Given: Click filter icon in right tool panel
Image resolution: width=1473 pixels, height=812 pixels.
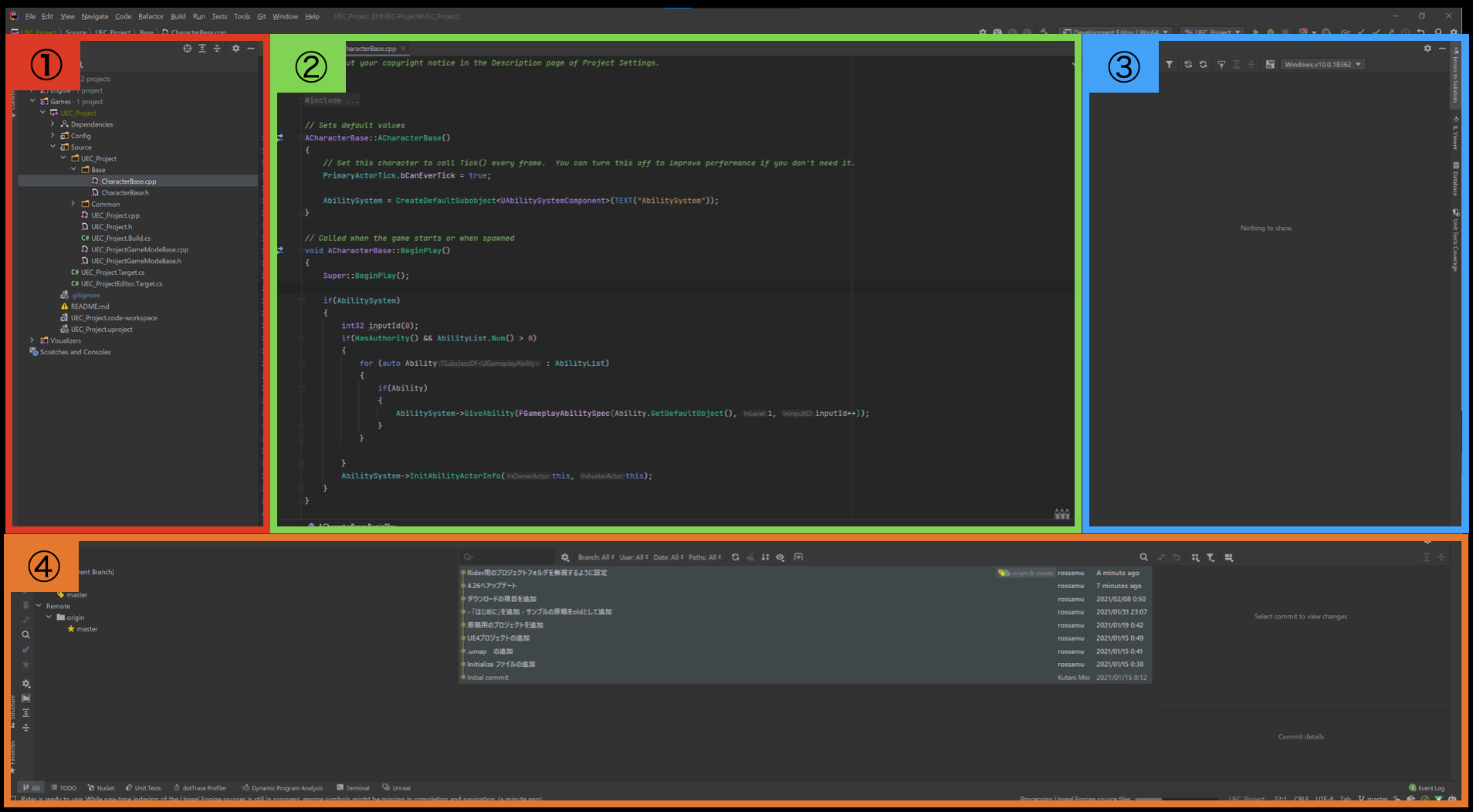Looking at the screenshot, I should 1170,64.
